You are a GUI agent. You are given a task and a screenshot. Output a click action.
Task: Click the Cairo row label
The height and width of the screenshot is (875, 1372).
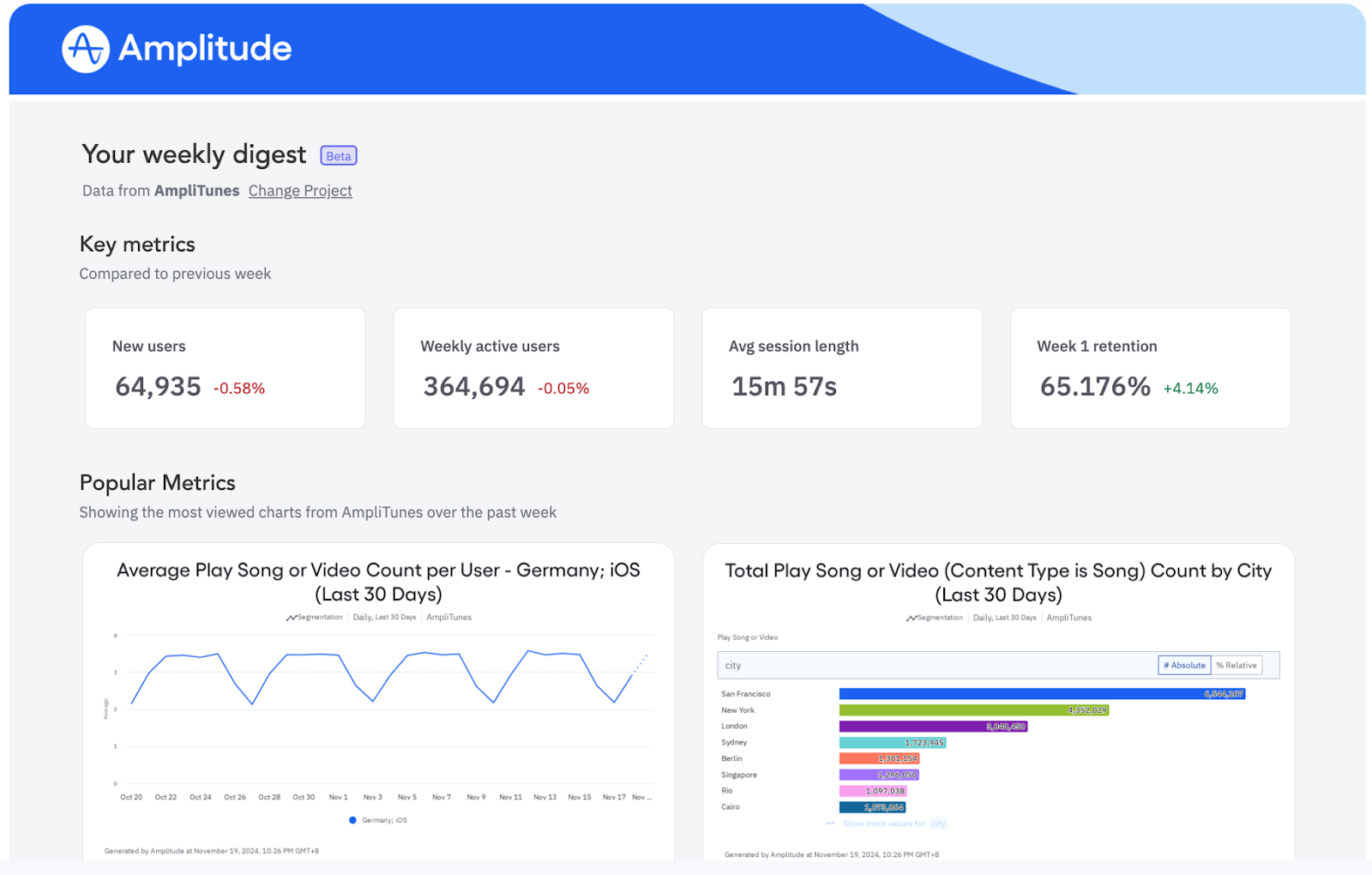pos(731,807)
